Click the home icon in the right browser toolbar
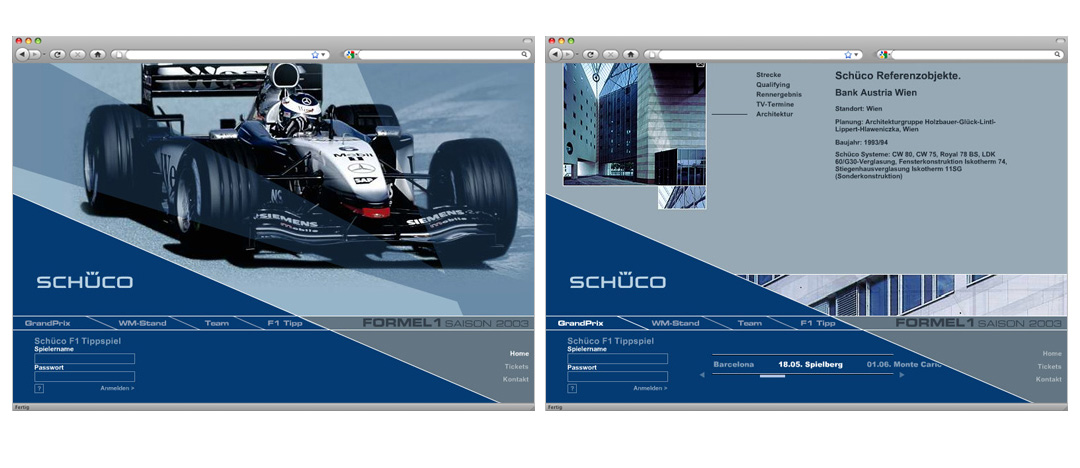 [631, 54]
